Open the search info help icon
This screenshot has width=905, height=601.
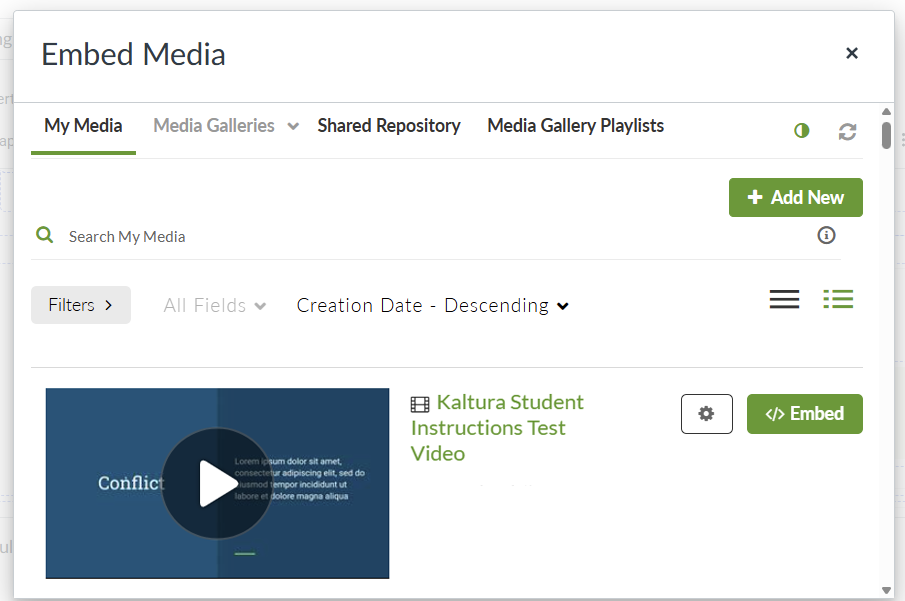(x=826, y=235)
